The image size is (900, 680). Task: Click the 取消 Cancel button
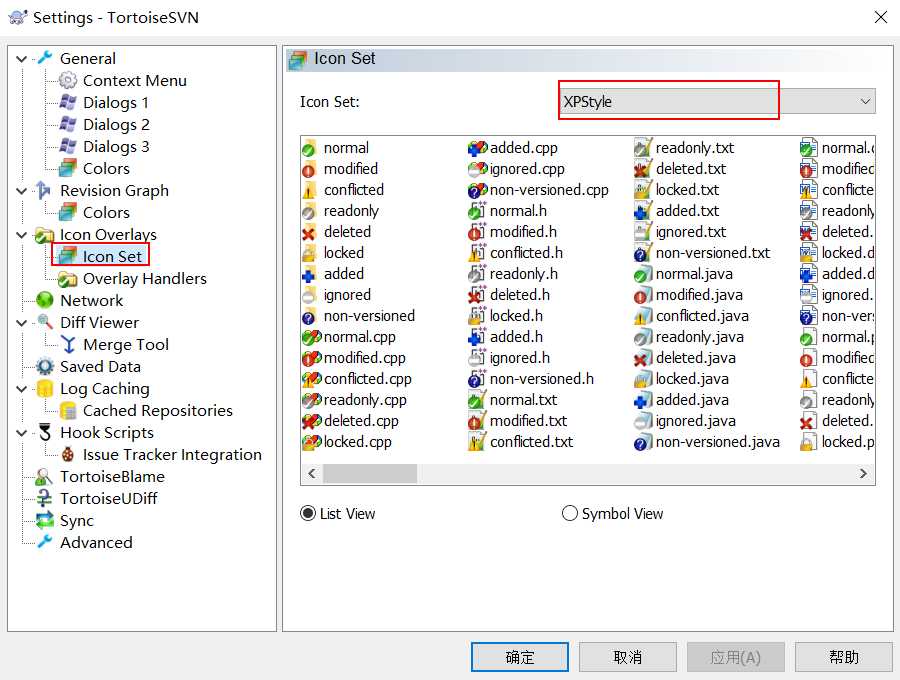coord(627,656)
